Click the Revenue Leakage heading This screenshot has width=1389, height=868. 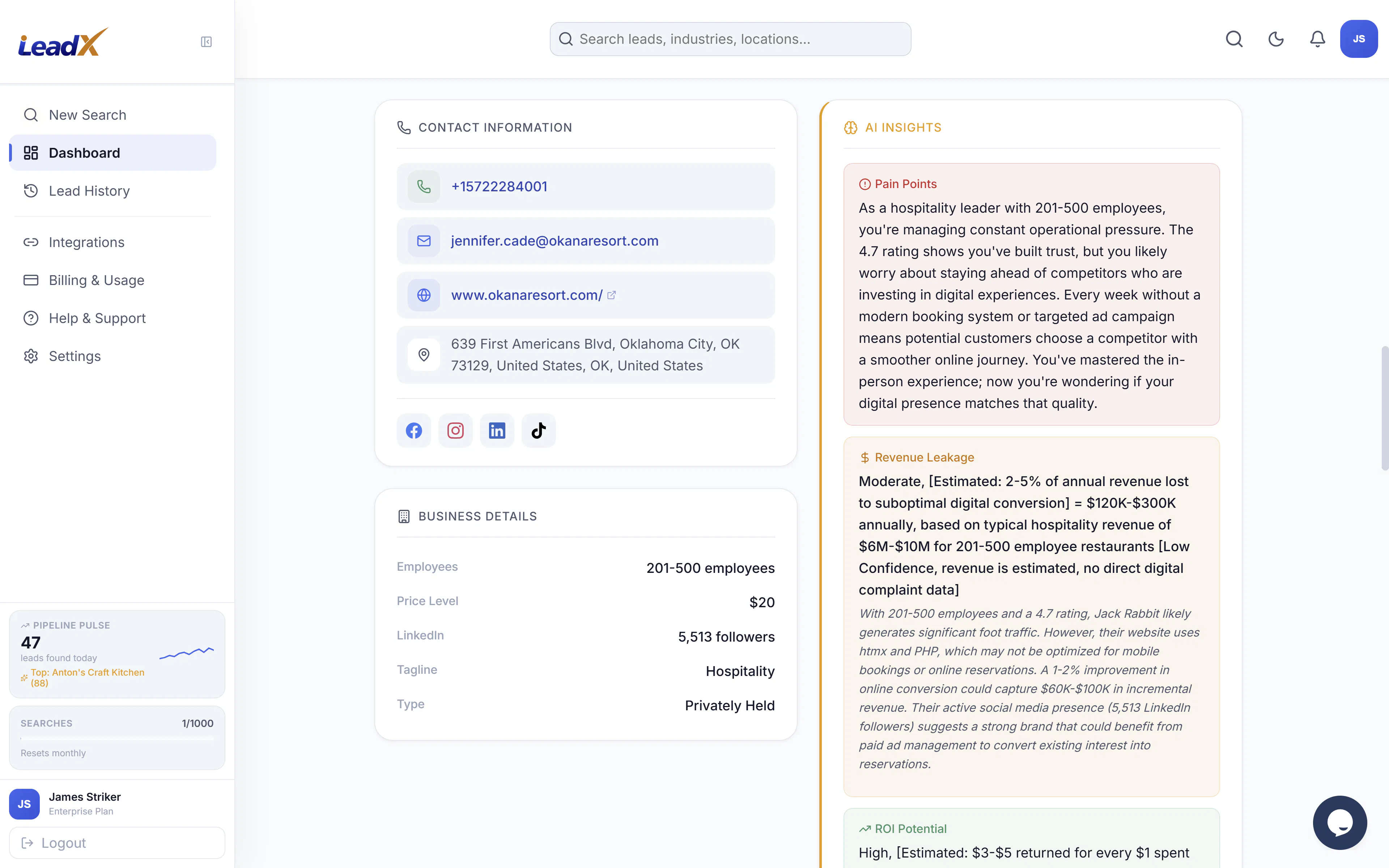[x=925, y=458]
